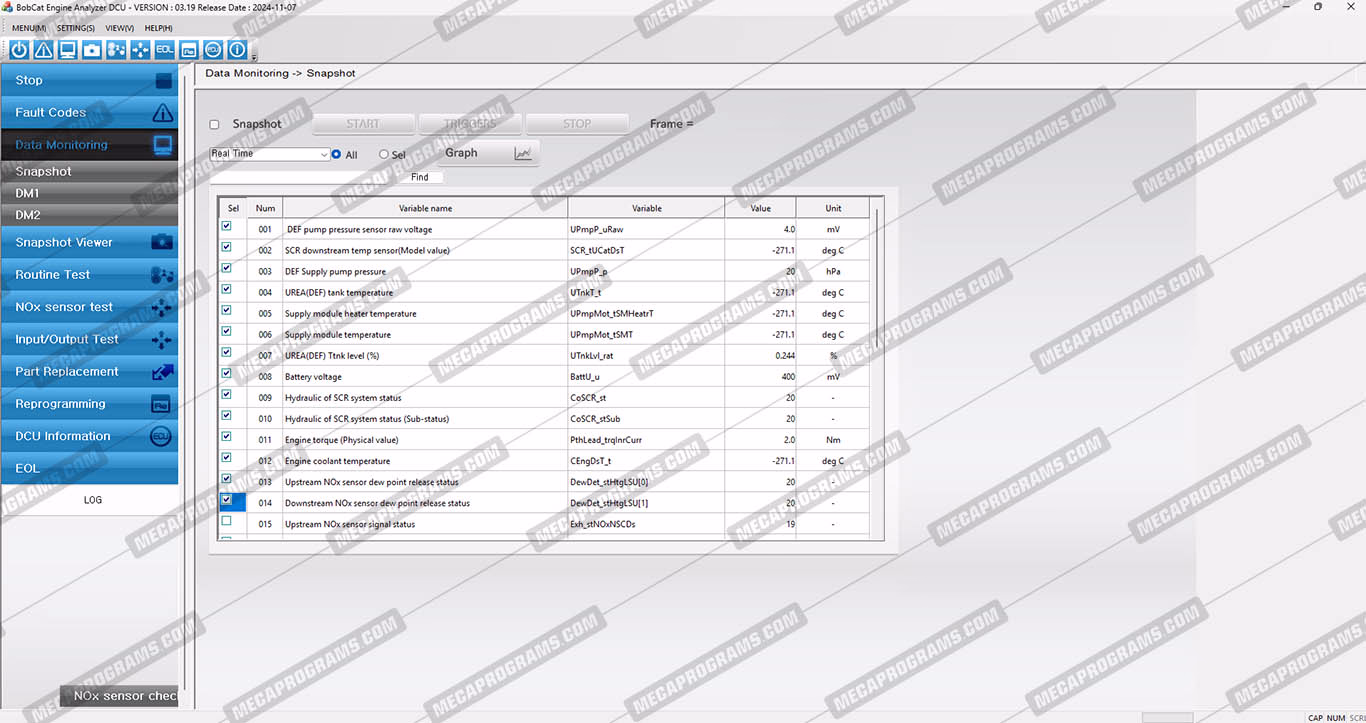
Task: Click the Unit column header
Action: pos(833,208)
